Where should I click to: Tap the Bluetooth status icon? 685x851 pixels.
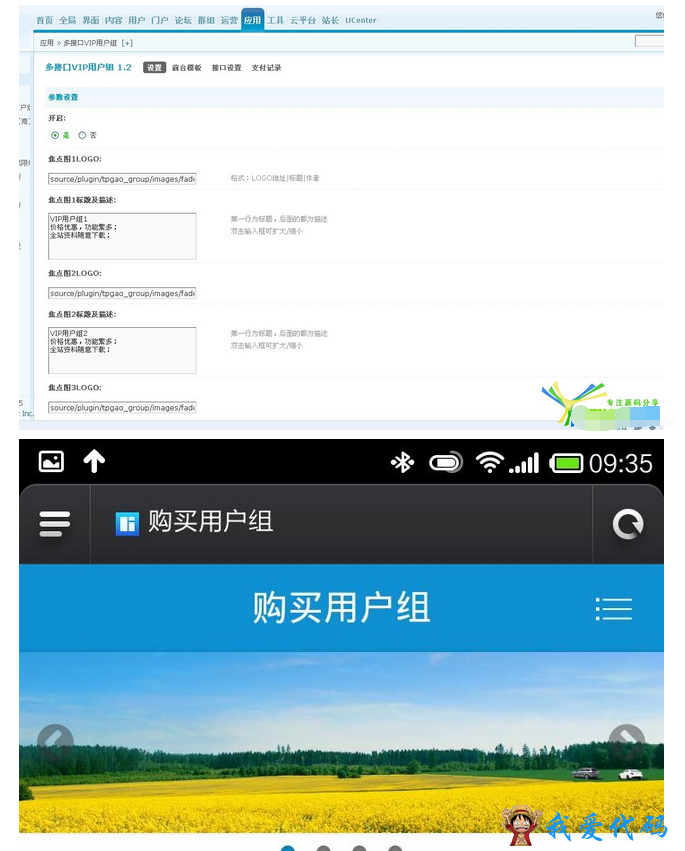(402, 462)
